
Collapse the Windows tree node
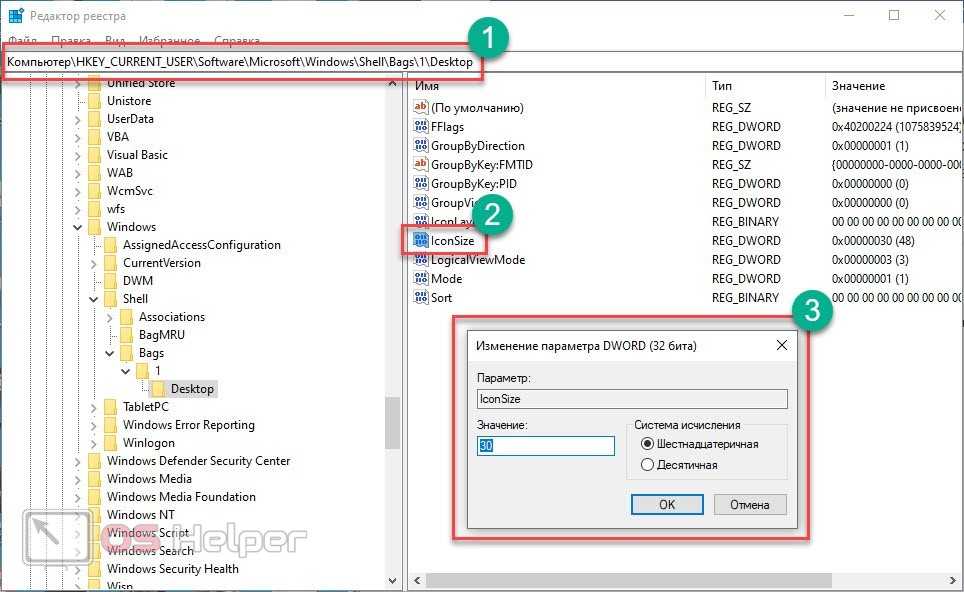[x=77, y=227]
